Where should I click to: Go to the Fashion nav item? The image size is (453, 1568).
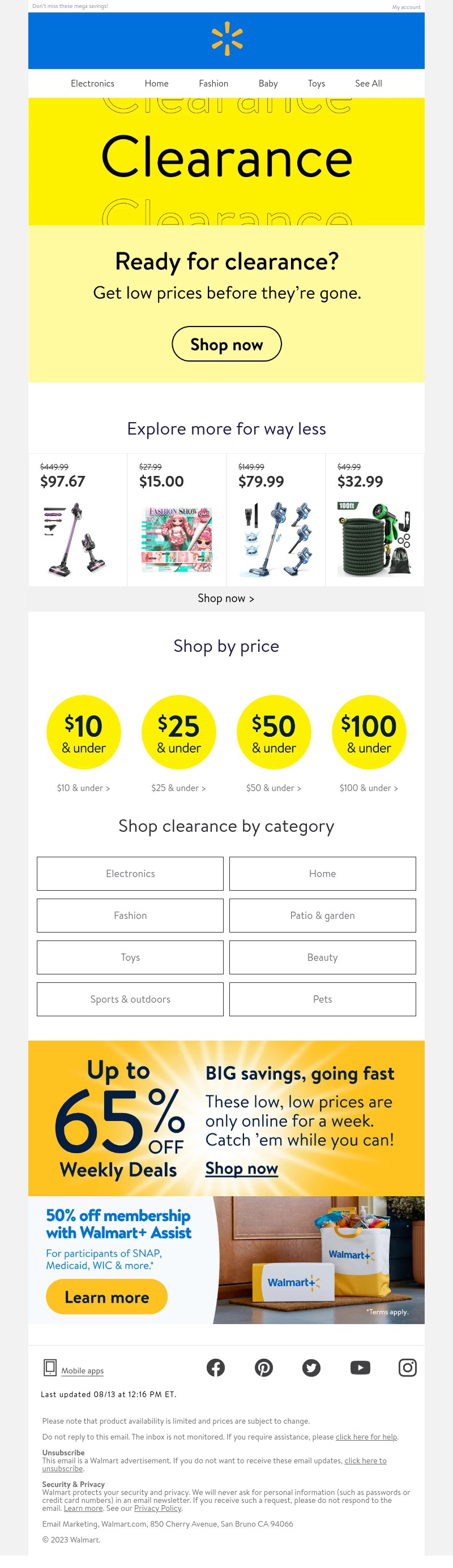(x=213, y=83)
